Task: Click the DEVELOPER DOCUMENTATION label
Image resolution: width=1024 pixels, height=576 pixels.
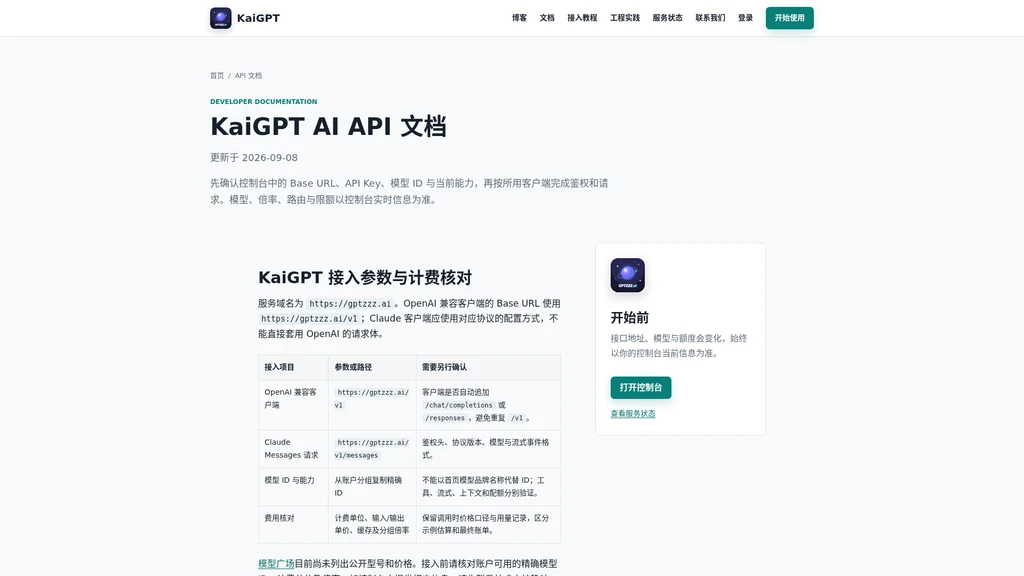Action: pyautogui.click(x=264, y=102)
